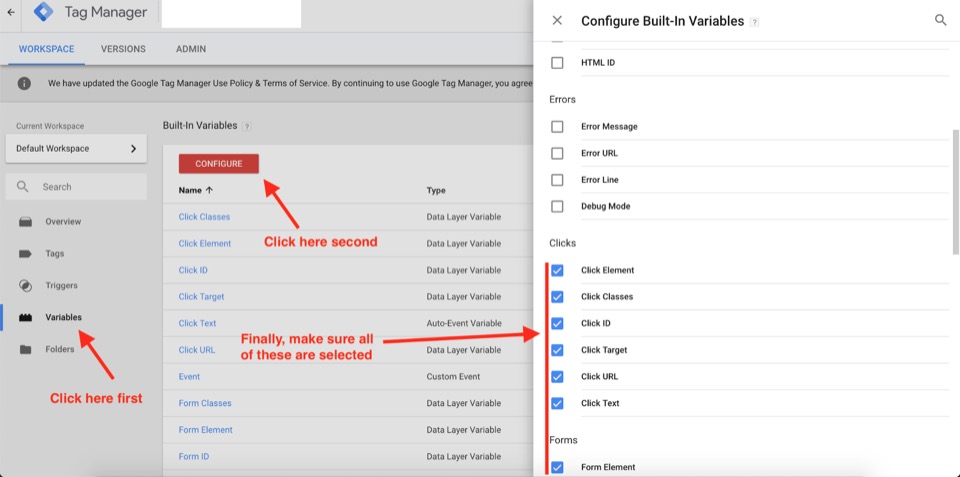This screenshot has height=477, width=960.
Task: Check the Debug Mode checkbox
Action: coord(557,206)
